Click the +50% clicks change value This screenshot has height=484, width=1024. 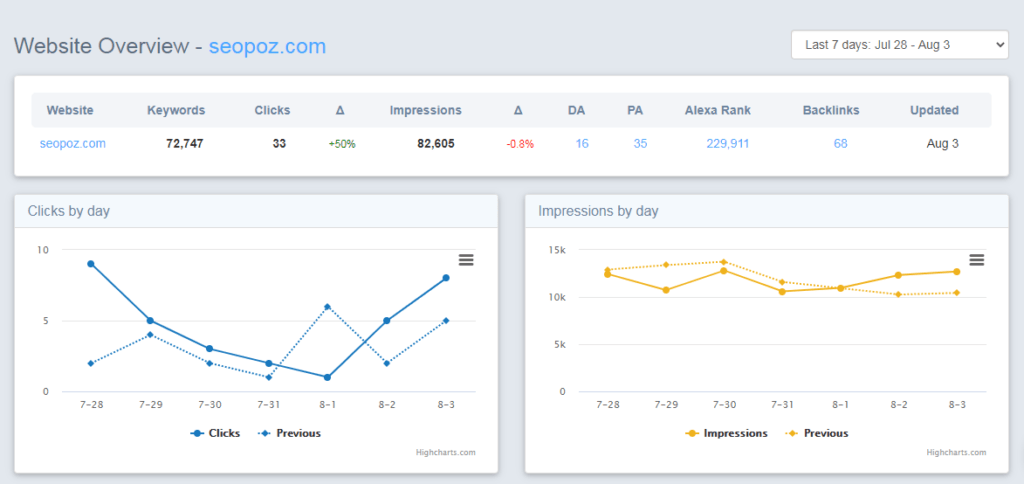[x=342, y=144]
